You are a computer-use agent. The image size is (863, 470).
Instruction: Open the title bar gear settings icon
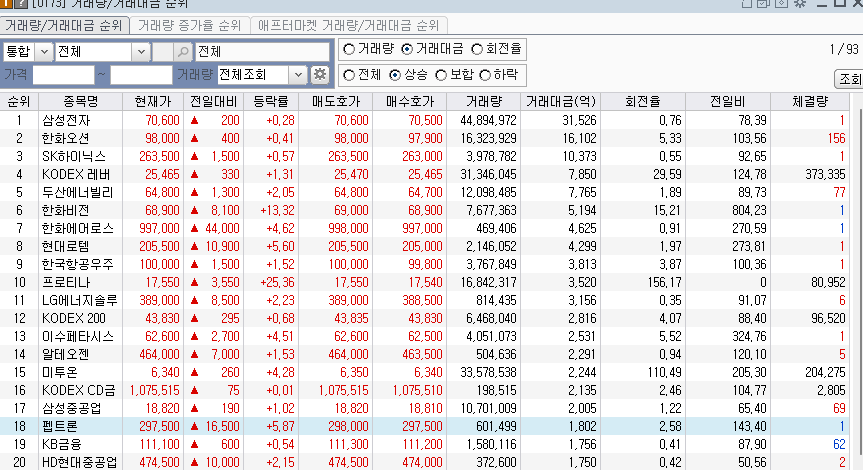pyautogui.click(x=800, y=3)
